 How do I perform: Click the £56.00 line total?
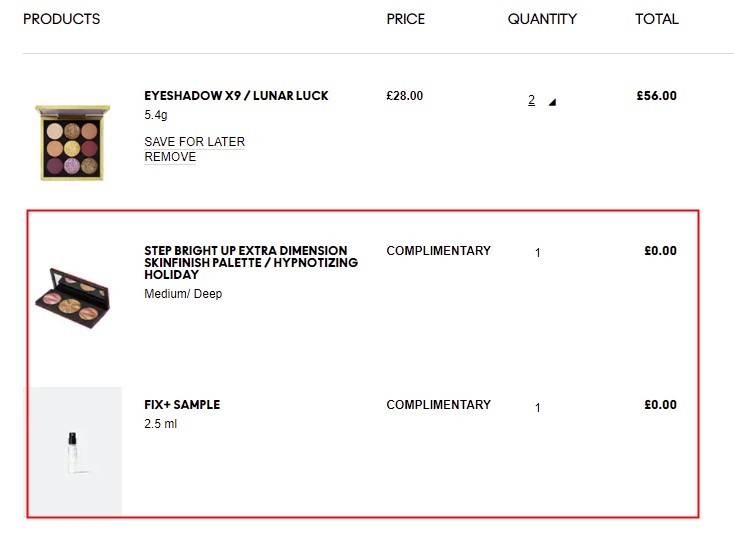pos(656,96)
